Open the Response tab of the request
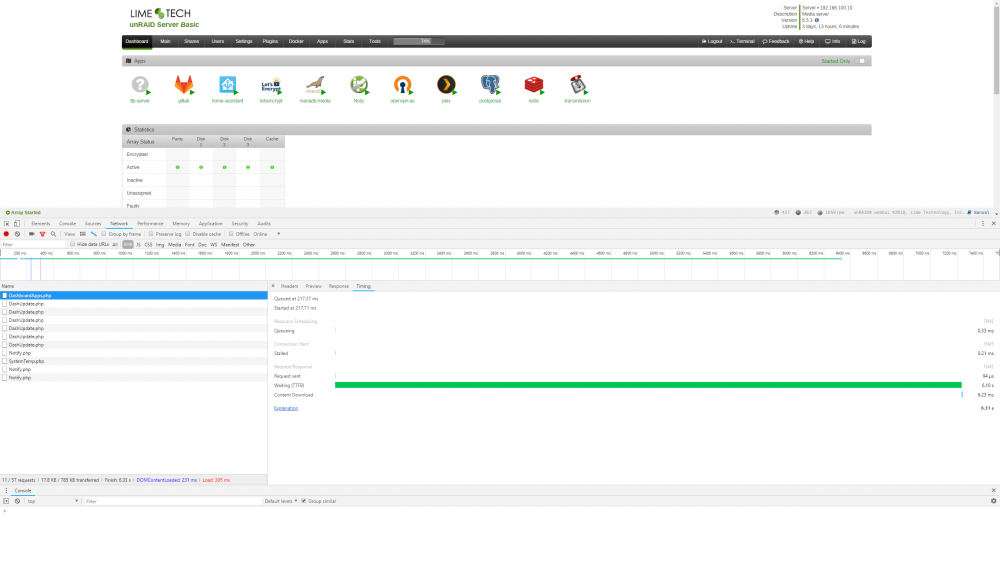The width and height of the screenshot is (1000, 563). [x=339, y=286]
